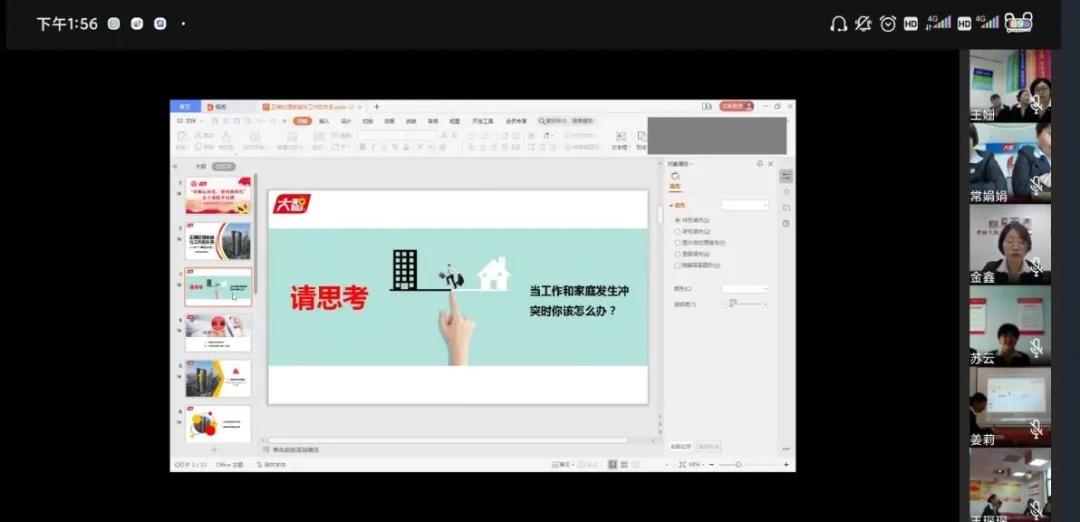Click the add new slide plus icon

213,450
